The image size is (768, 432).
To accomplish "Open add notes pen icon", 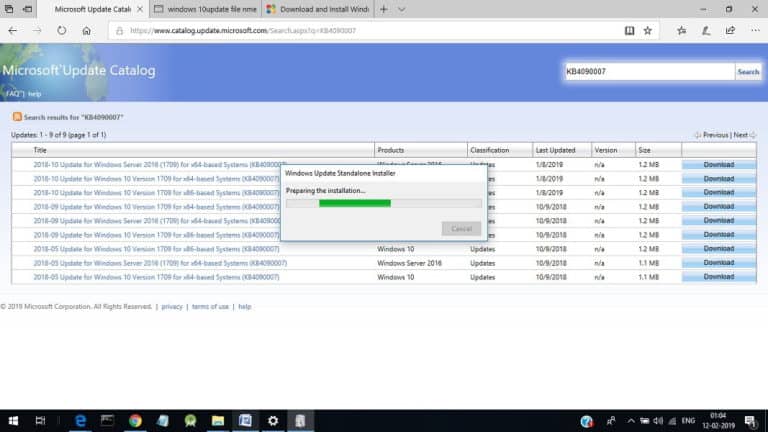I will click(706, 30).
